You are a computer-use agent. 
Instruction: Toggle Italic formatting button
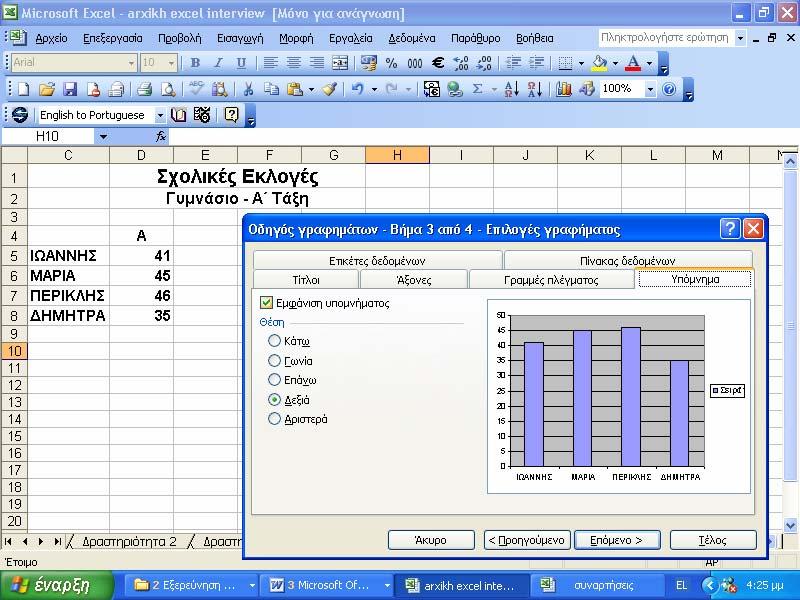click(218, 63)
